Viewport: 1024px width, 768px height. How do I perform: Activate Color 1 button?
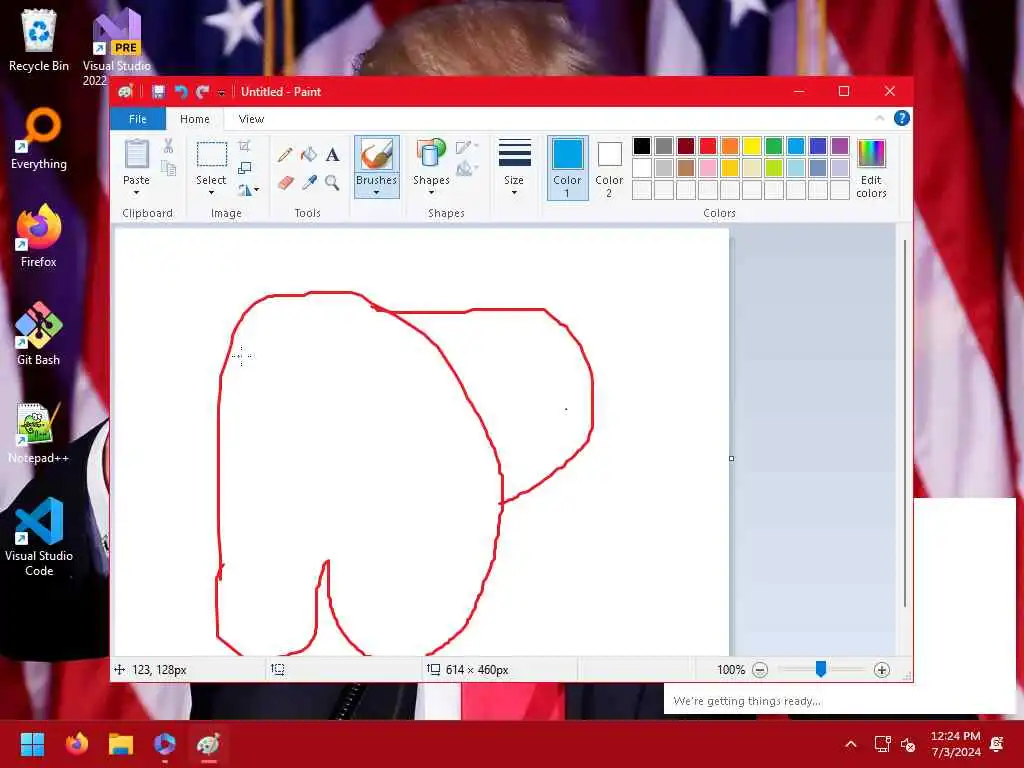(568, 168)
